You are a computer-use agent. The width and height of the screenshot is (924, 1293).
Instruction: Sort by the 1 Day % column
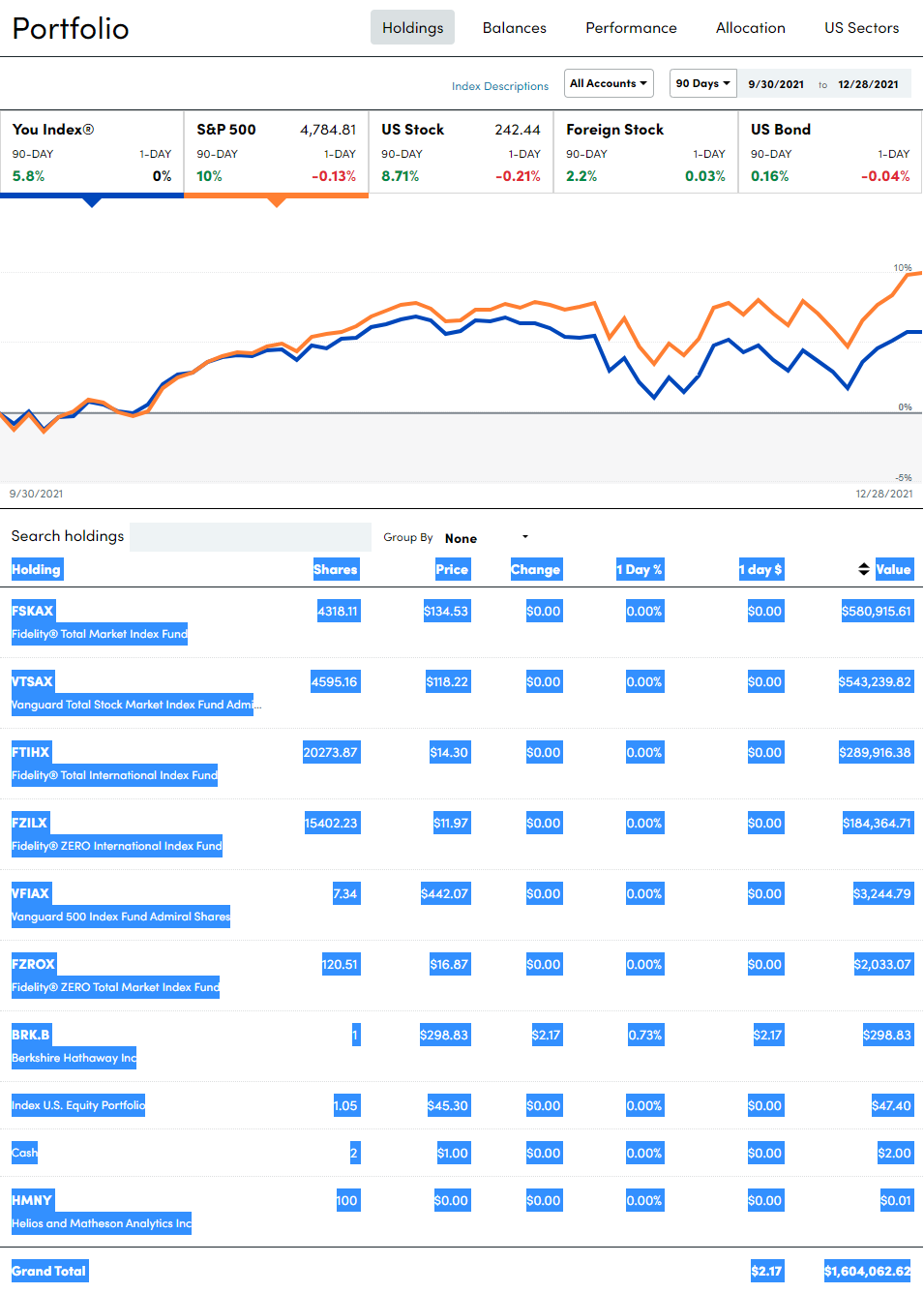point(640,570)
